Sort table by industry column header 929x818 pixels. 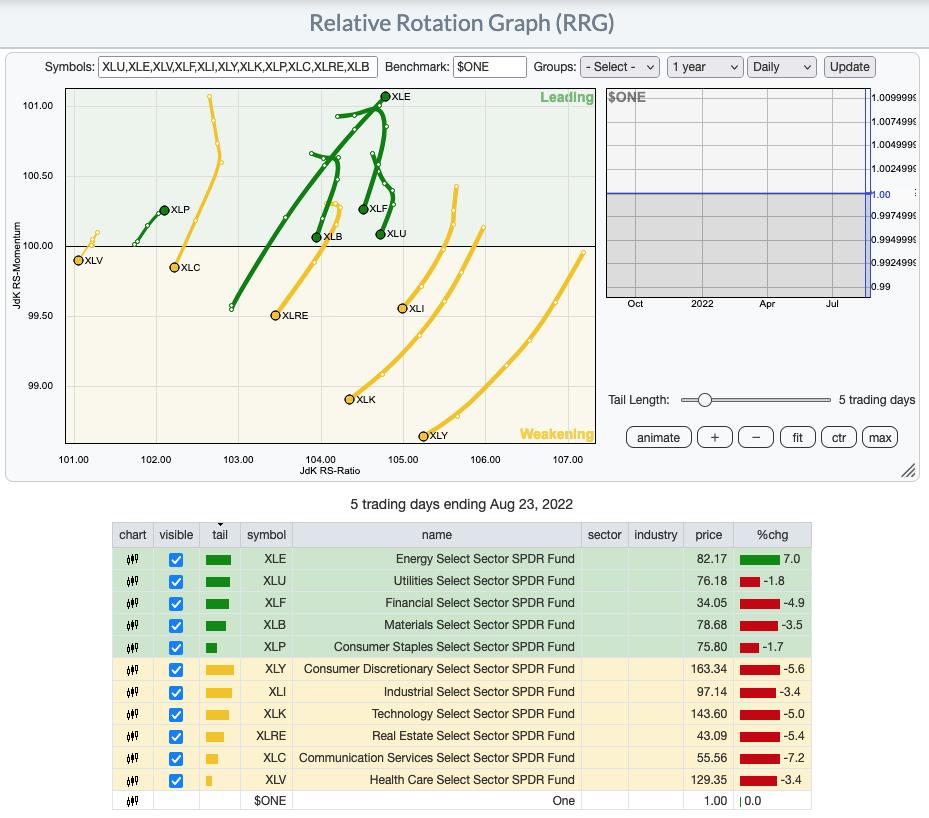coord(656,535)
